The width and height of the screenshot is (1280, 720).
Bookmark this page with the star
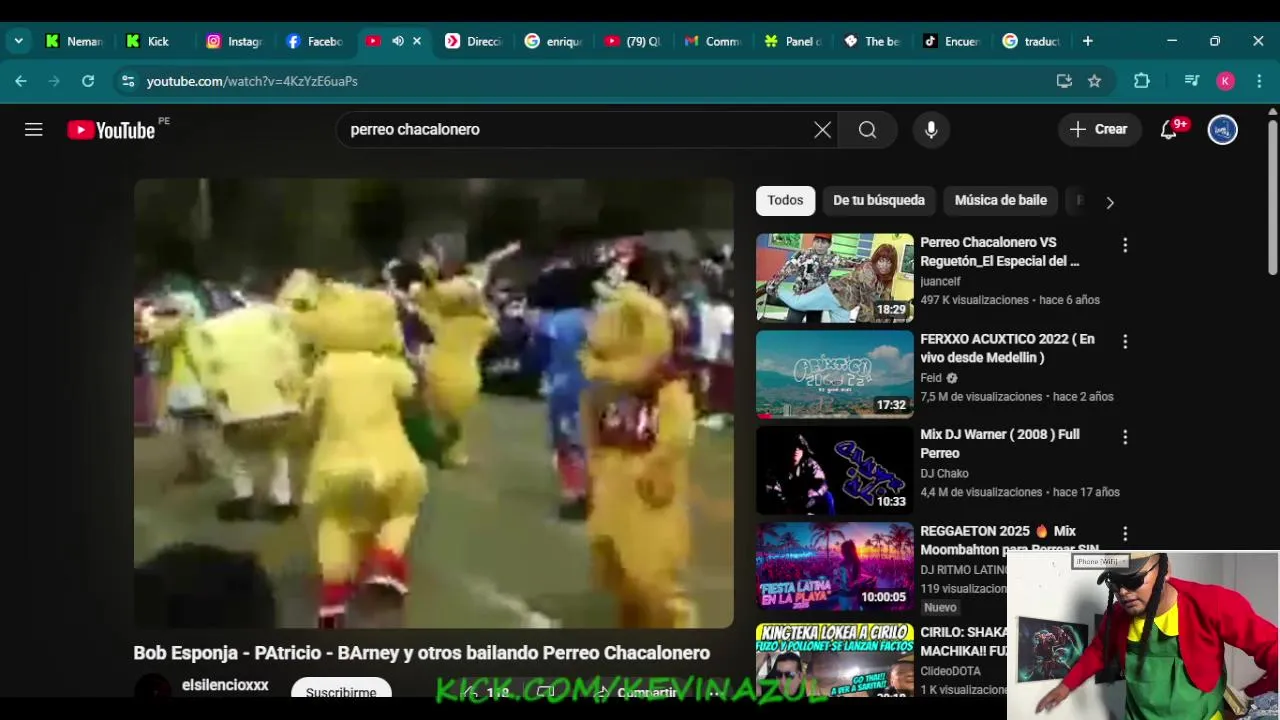(x=1095, y=81)
